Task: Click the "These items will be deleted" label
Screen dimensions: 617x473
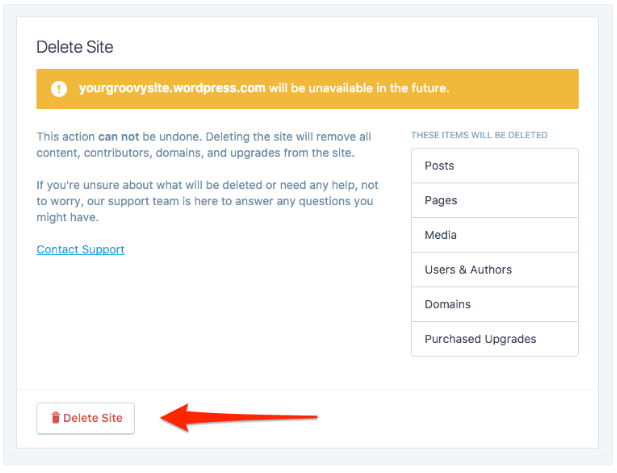Action: 479,135
